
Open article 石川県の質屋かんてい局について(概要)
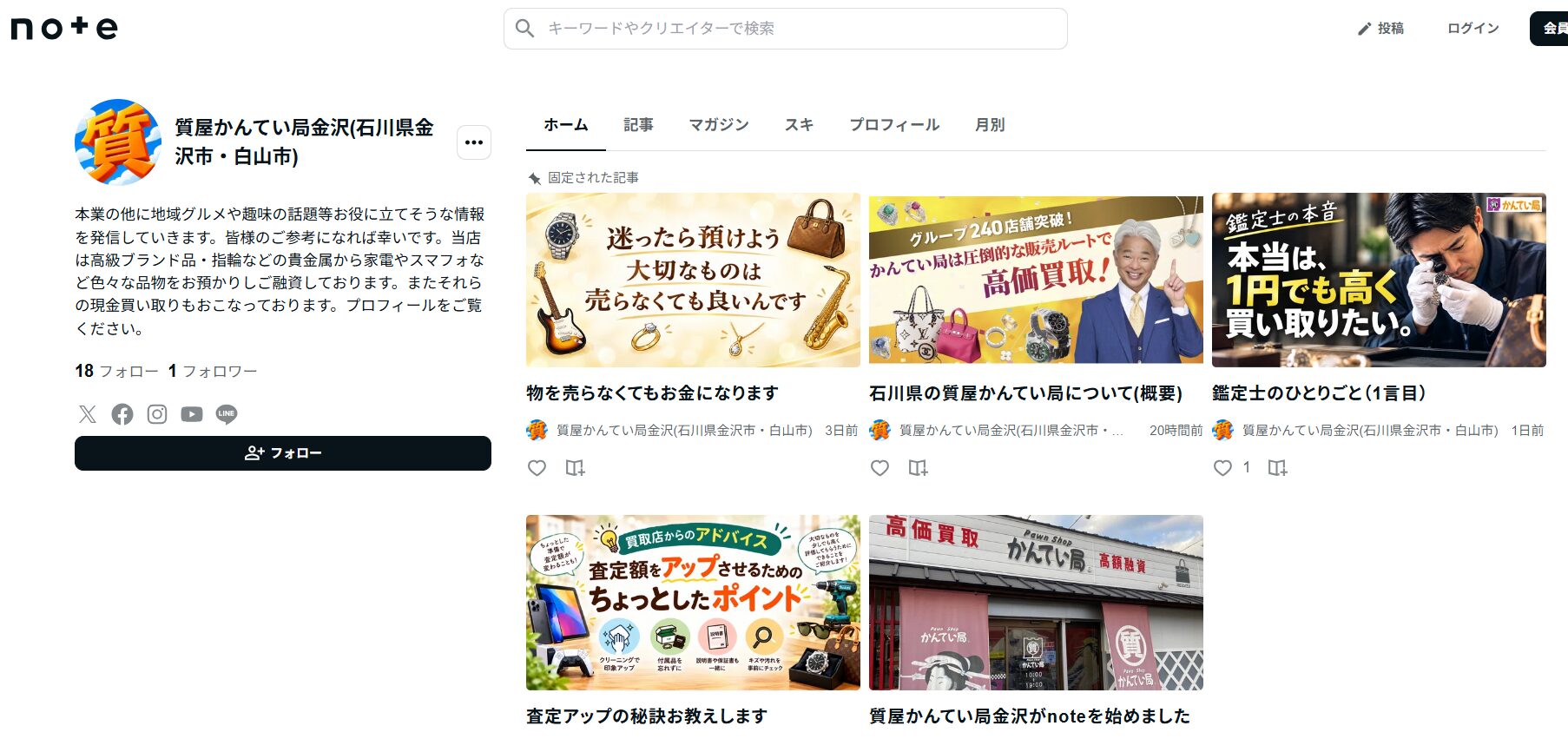(1025, 393)
